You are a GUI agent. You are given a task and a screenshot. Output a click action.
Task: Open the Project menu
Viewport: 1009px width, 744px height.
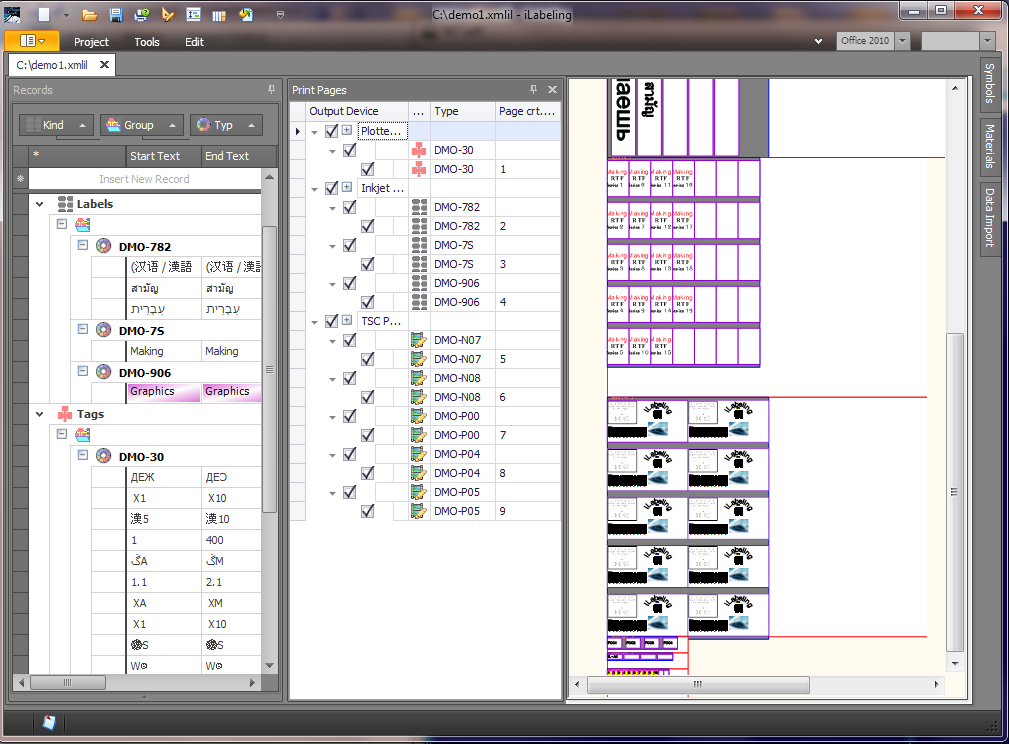coord(91,42)
